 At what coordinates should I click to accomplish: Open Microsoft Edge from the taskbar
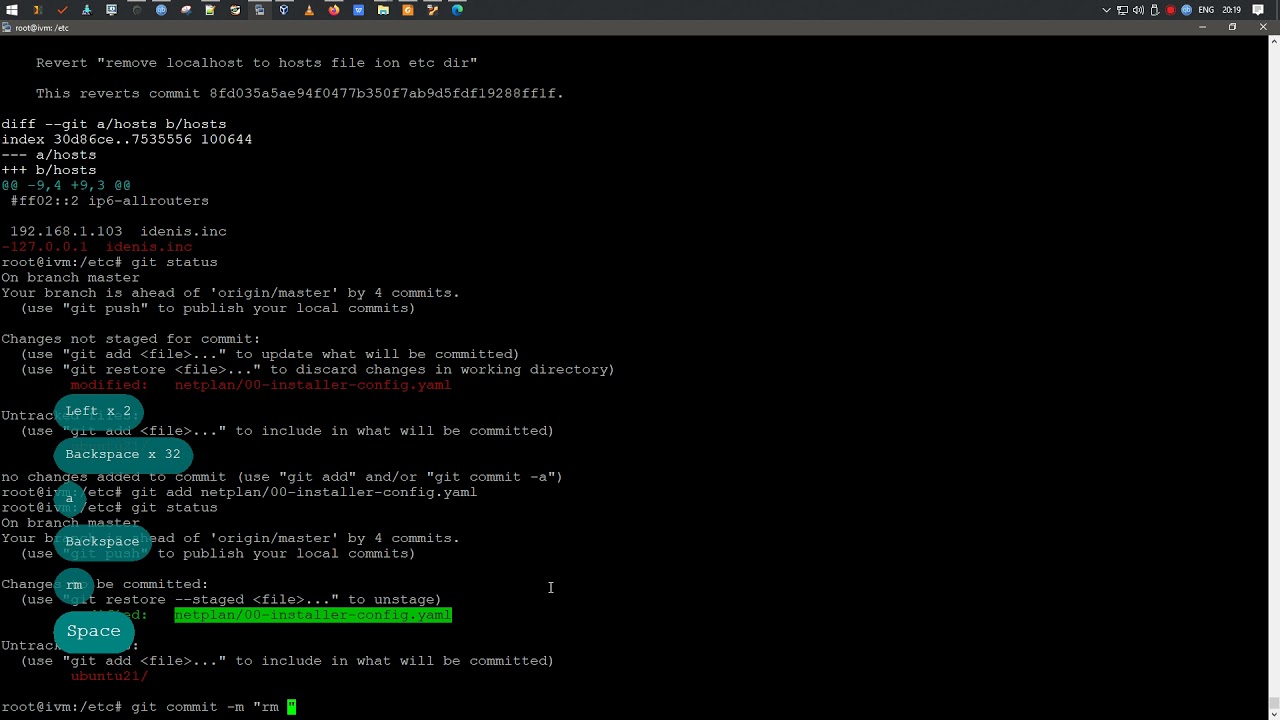tap(457, 10)
